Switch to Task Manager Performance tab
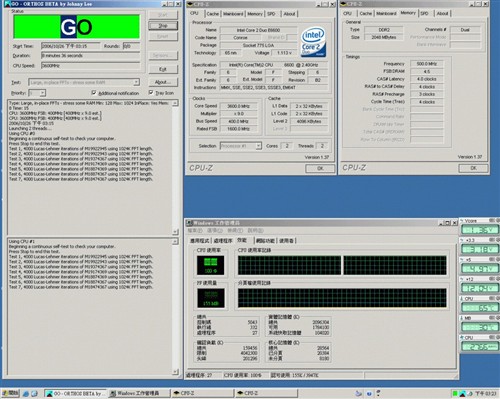The image size is (500, 399). 242,240
